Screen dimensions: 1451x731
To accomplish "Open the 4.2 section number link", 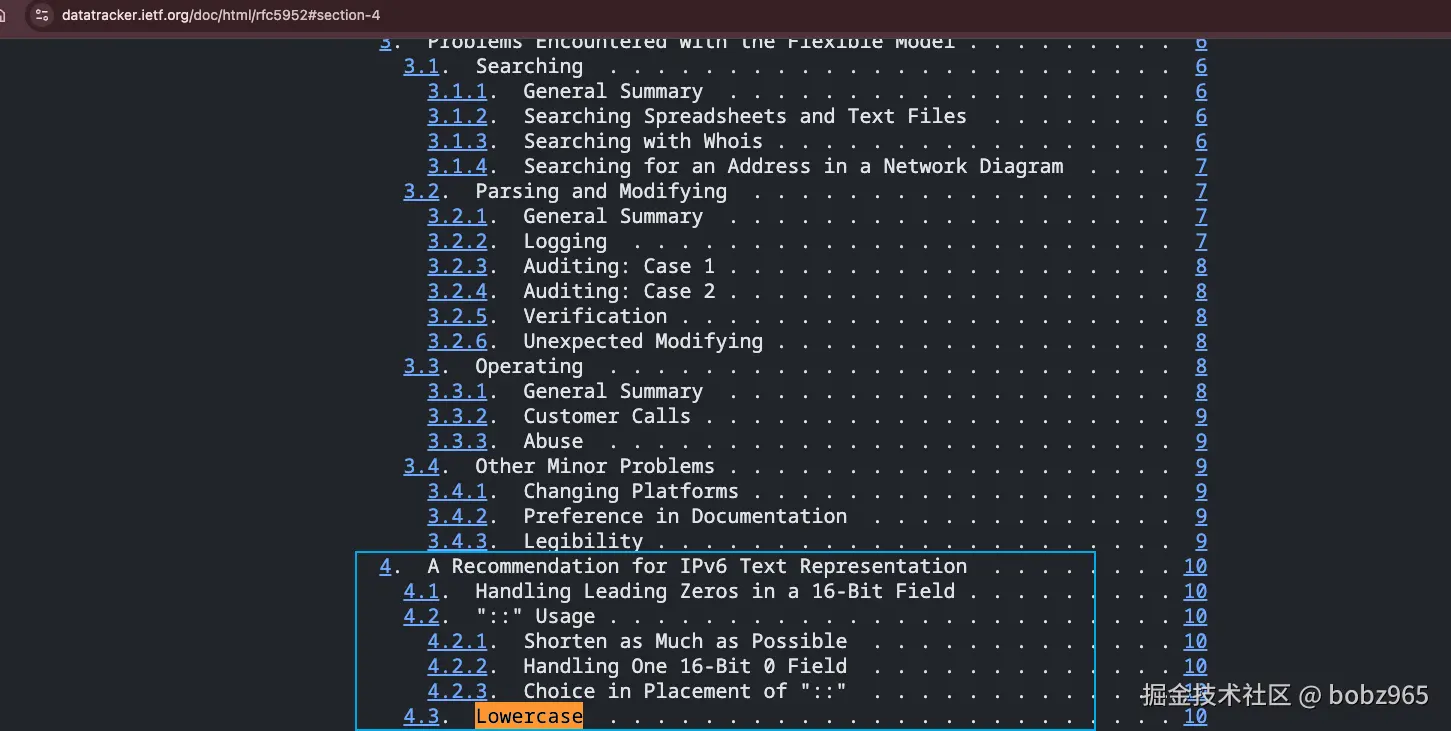I will [x=421, y=617].
